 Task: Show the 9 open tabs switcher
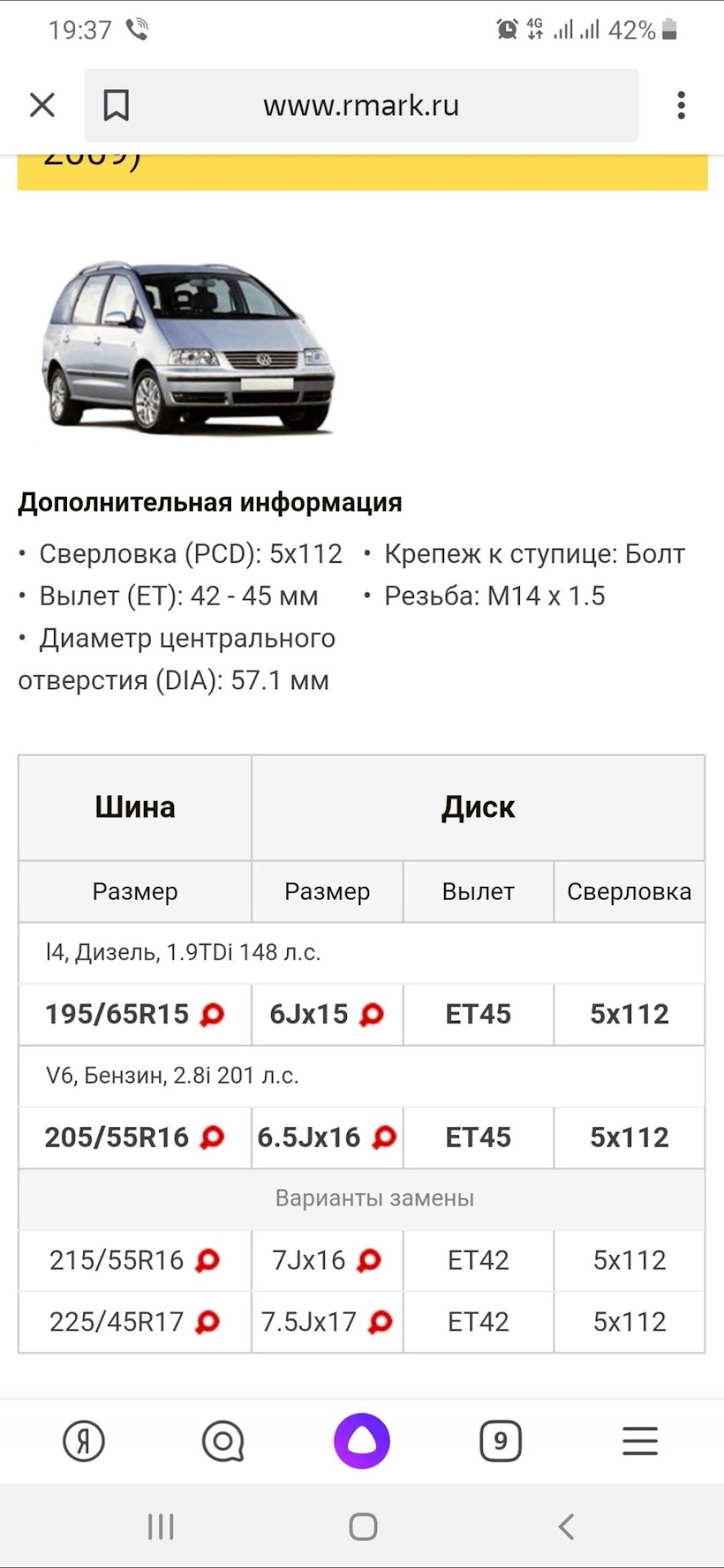(500, 1441)
